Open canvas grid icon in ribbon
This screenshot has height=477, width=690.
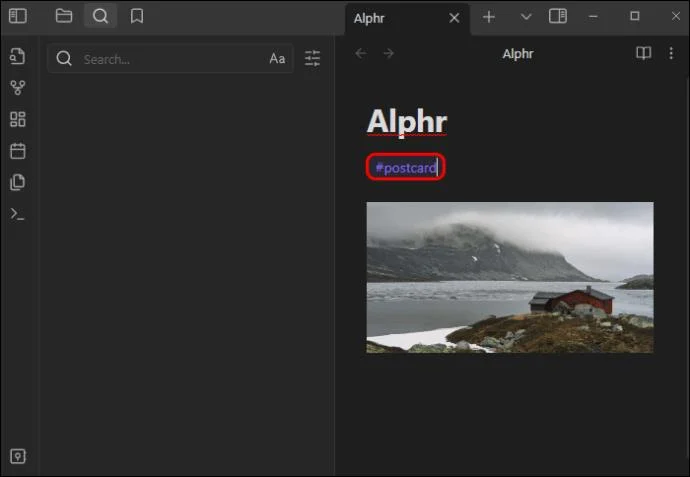coord(18,119)
